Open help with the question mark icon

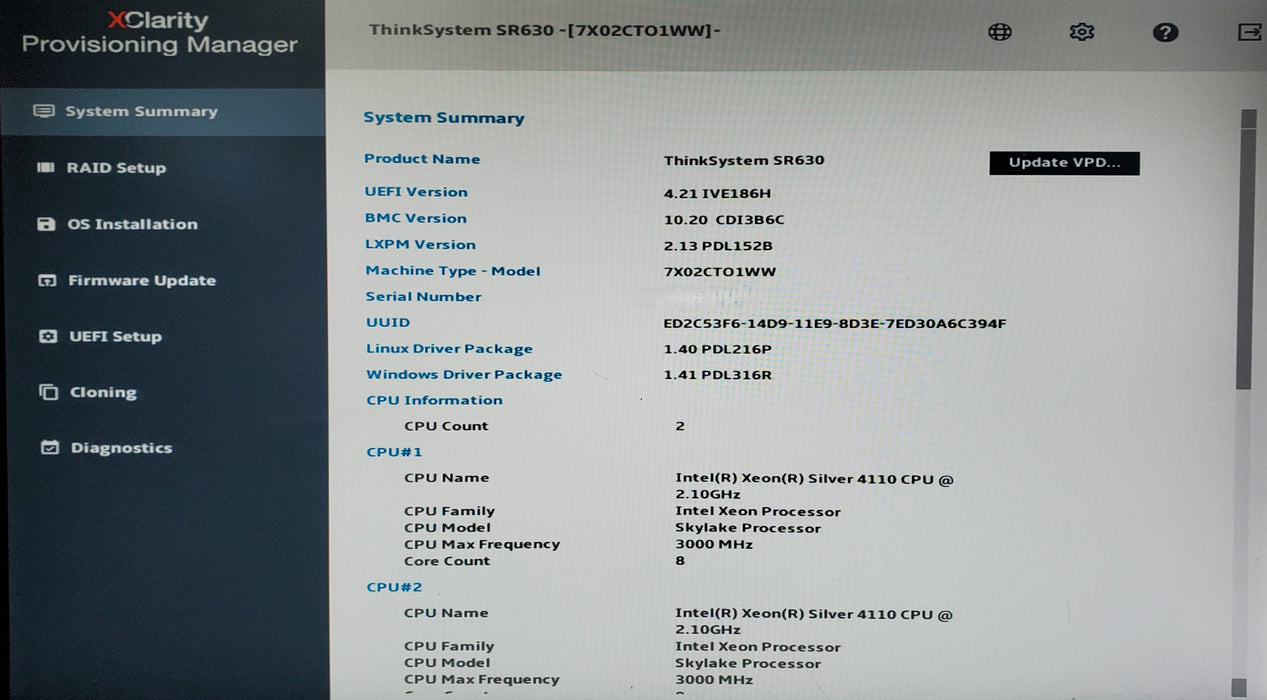(x=1164, y=32)
